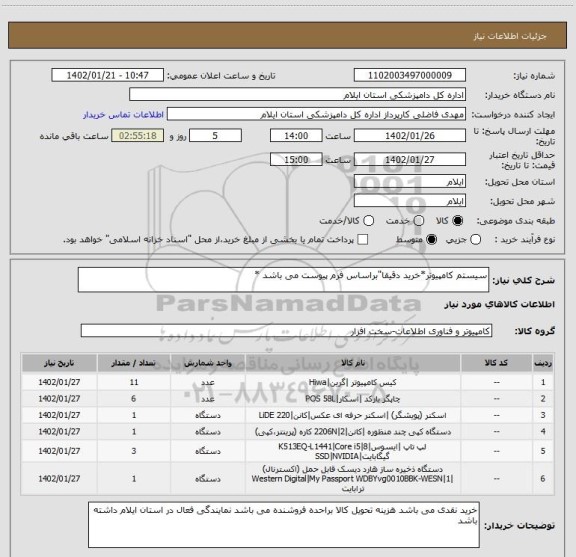The image size is (576, 557).
Task: Click the price validity date 1402/01/27
Action: click(410, 159)
